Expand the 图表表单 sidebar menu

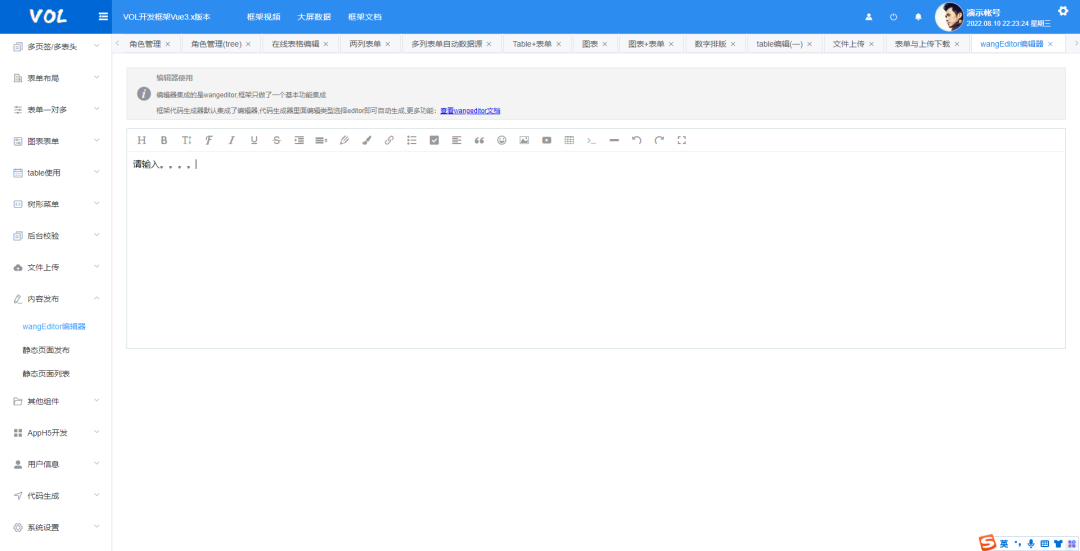(x=56, y=141)
